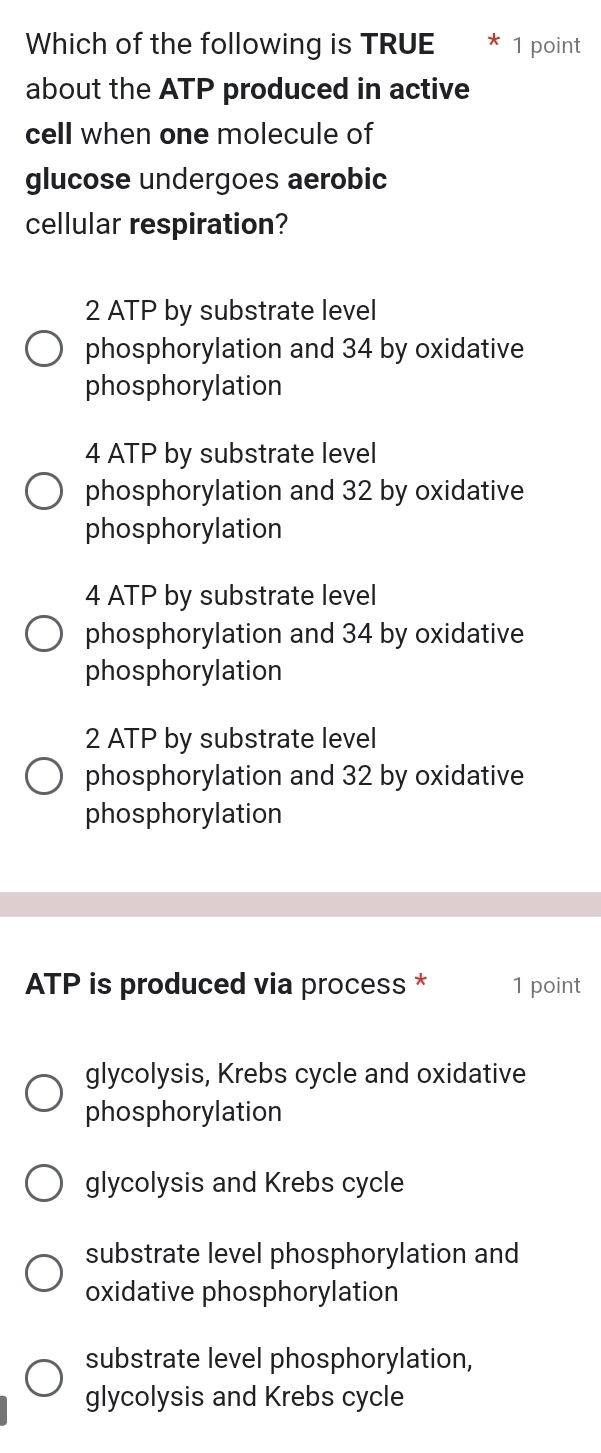Choose "substrate level phosphorylation, glycolysis and Krebs cycle"

point(44,1378)
